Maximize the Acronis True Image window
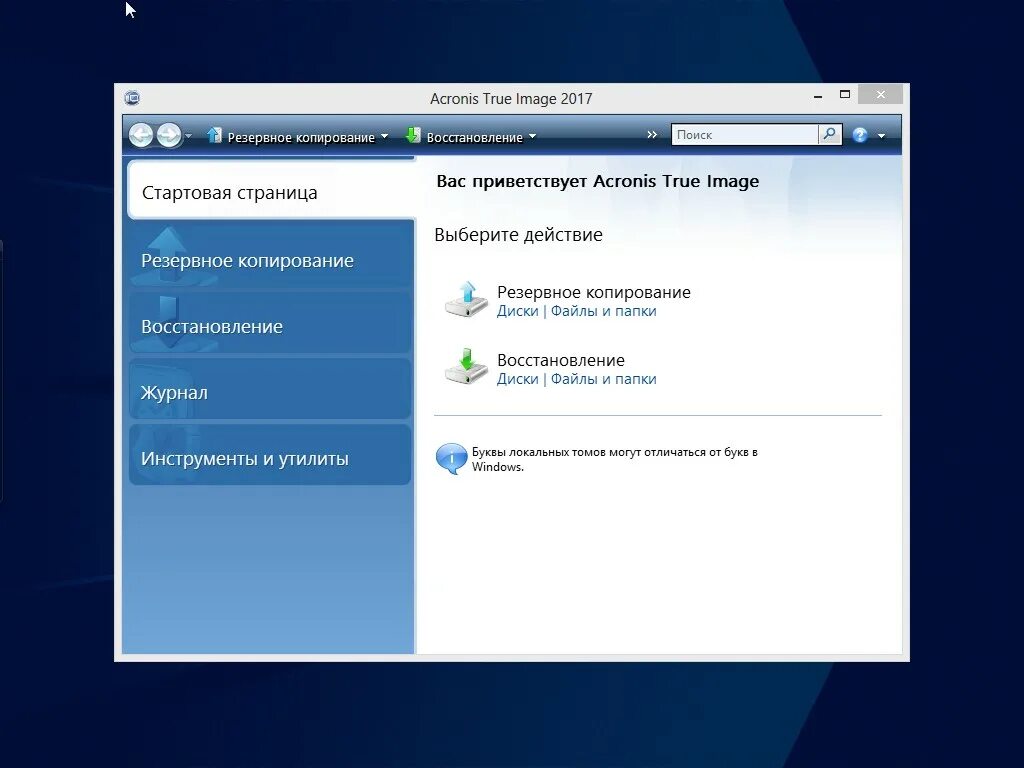This screenshot has height=768, width=1024. pyautogui.click(x=844, y=95)
